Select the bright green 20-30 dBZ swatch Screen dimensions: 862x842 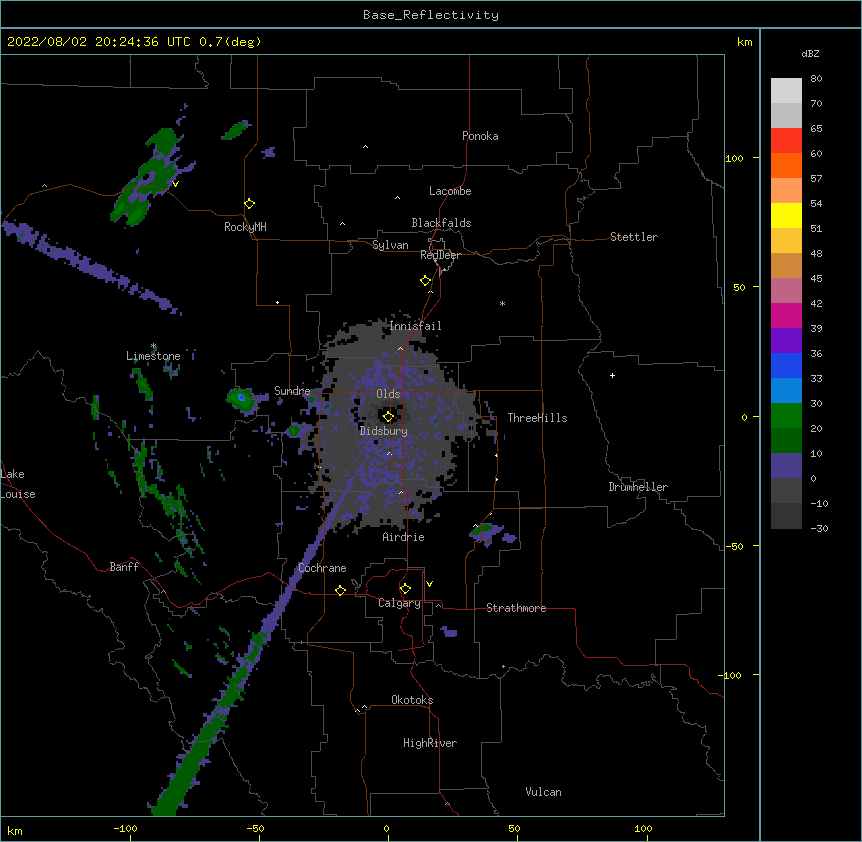click(x=786, y=416)
